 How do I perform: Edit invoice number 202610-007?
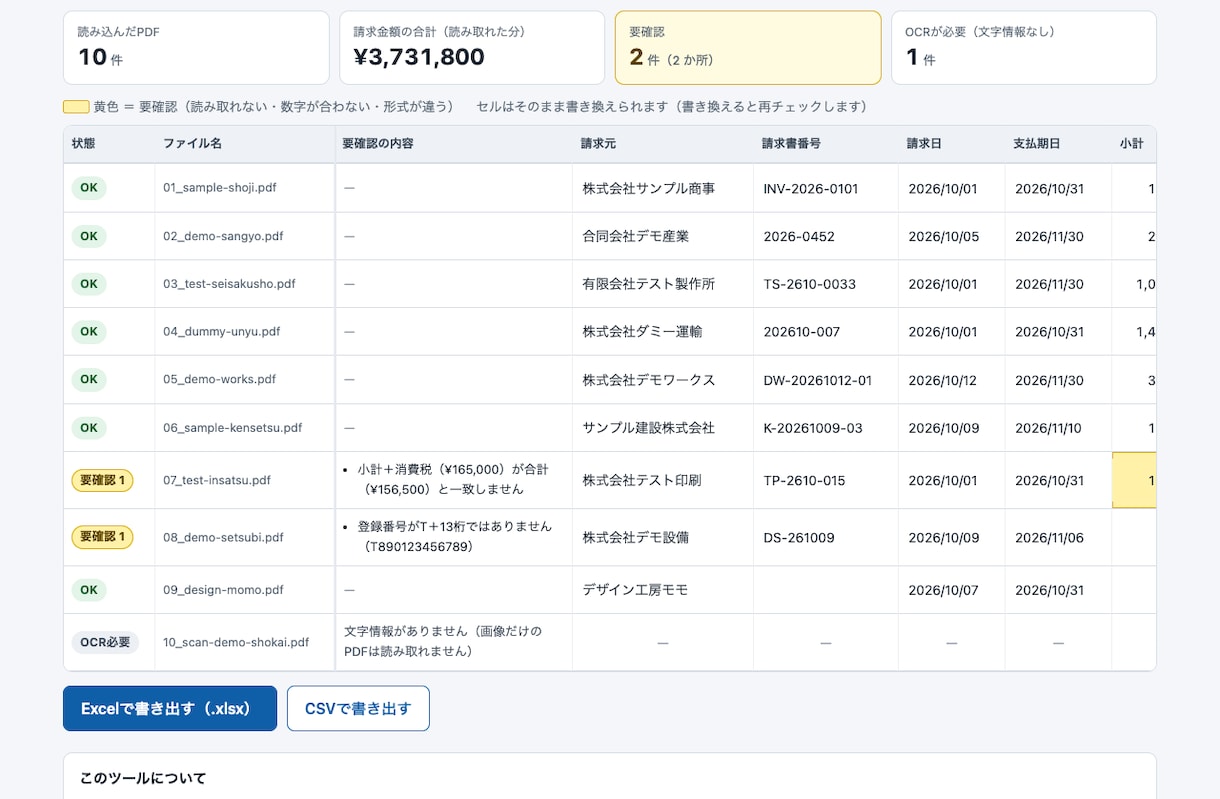point(826,332)
